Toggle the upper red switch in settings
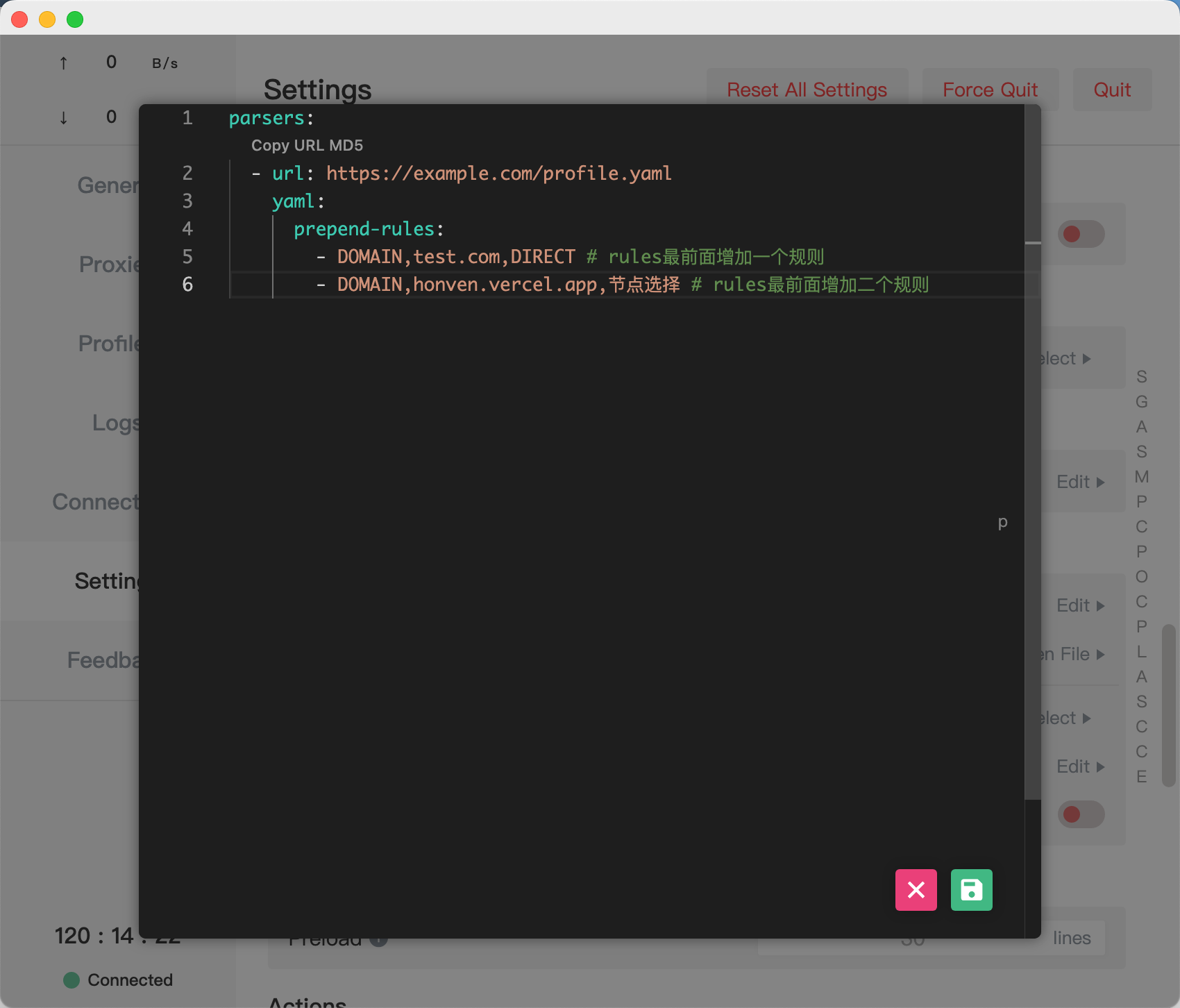The width and height of the screenshot is (1180, 1008). [1080, 234]
